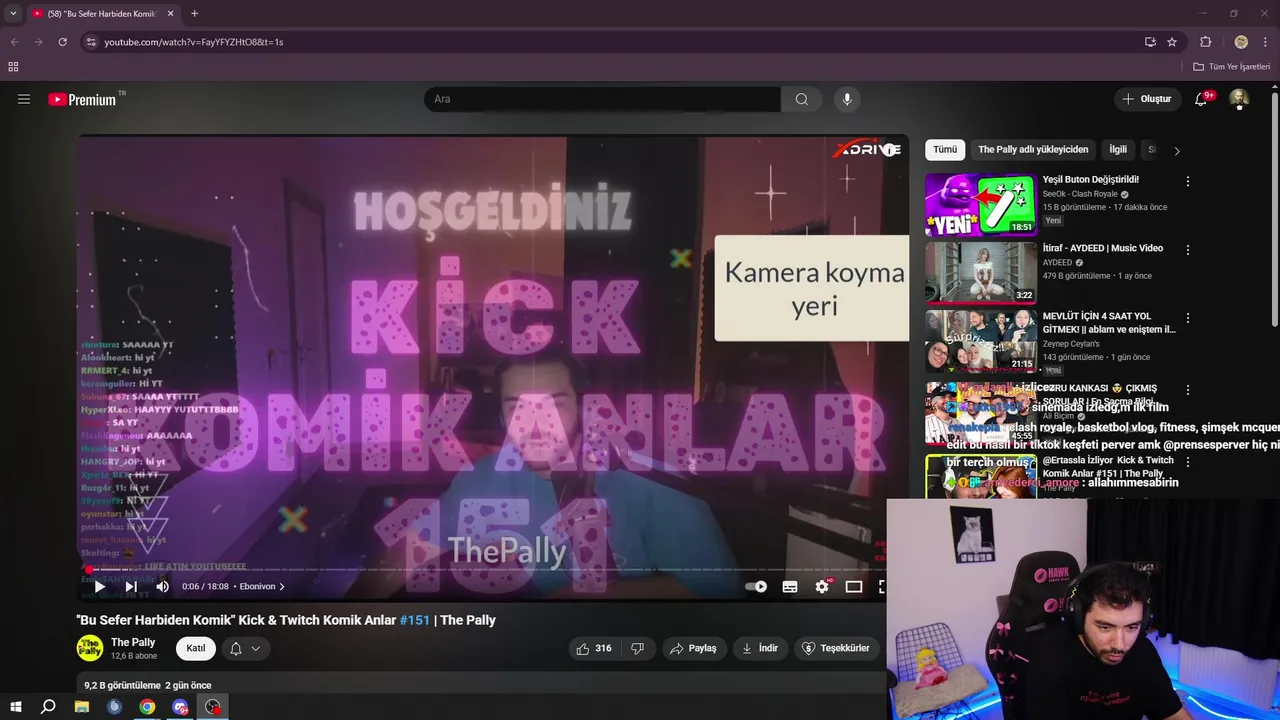Click the Oluştur create button

click(x=1147, y=99)
